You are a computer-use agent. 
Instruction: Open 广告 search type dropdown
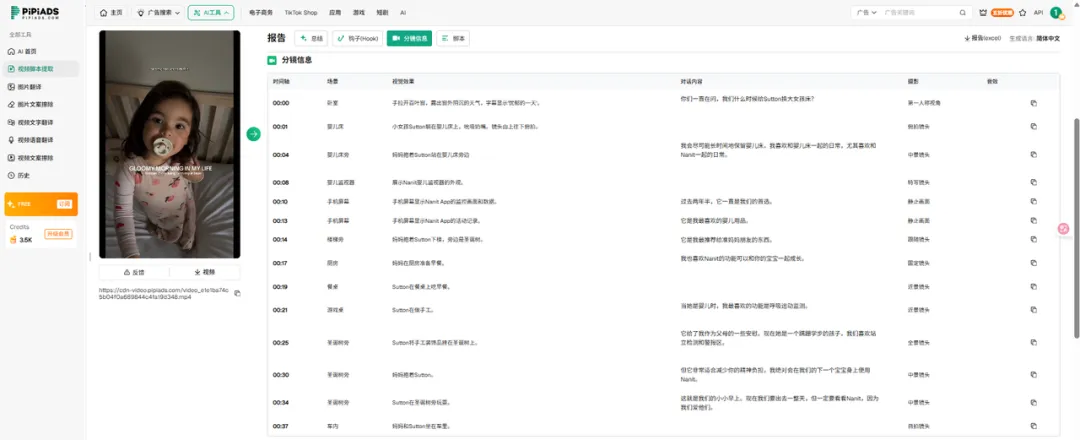tap(866, 12)
